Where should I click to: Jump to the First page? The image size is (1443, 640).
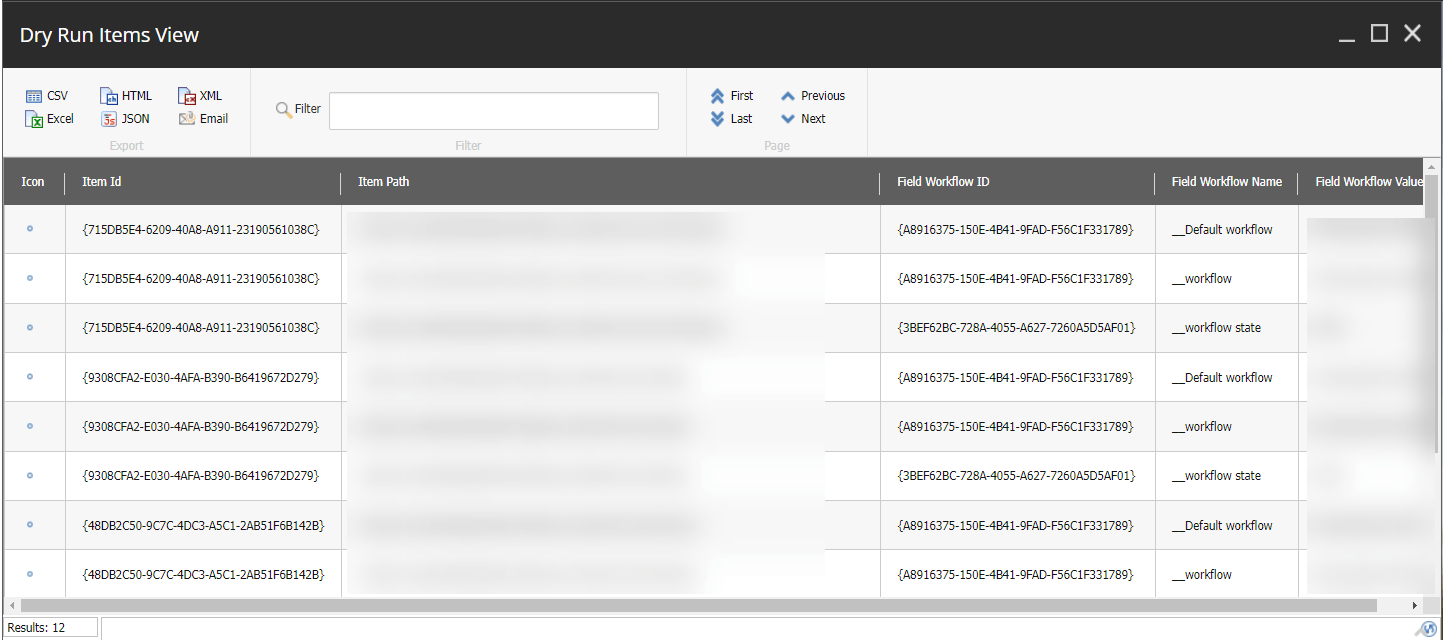[x=731, y=96]
